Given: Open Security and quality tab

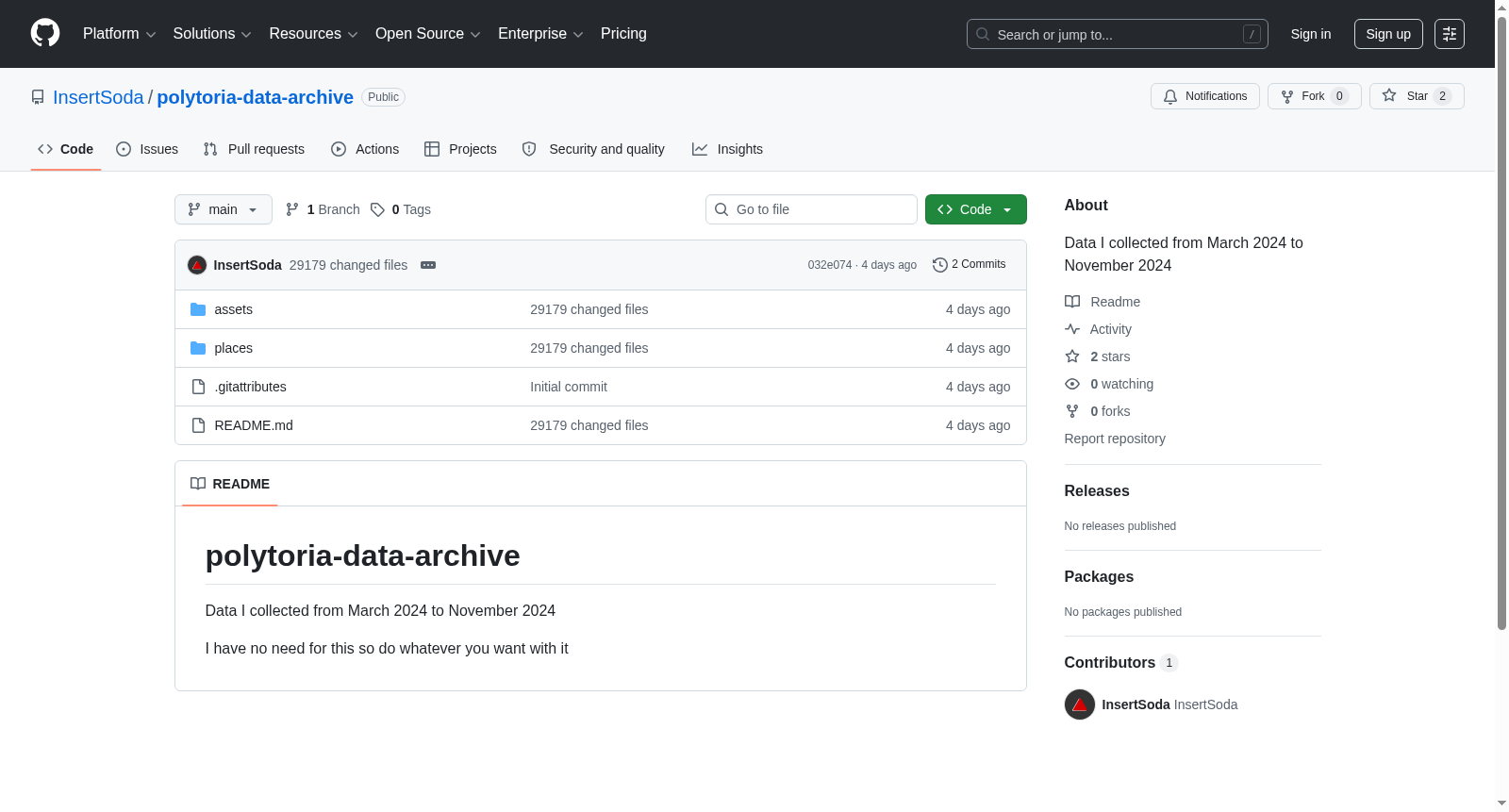Looking at the screenshot, I should (x=593, y=149).
